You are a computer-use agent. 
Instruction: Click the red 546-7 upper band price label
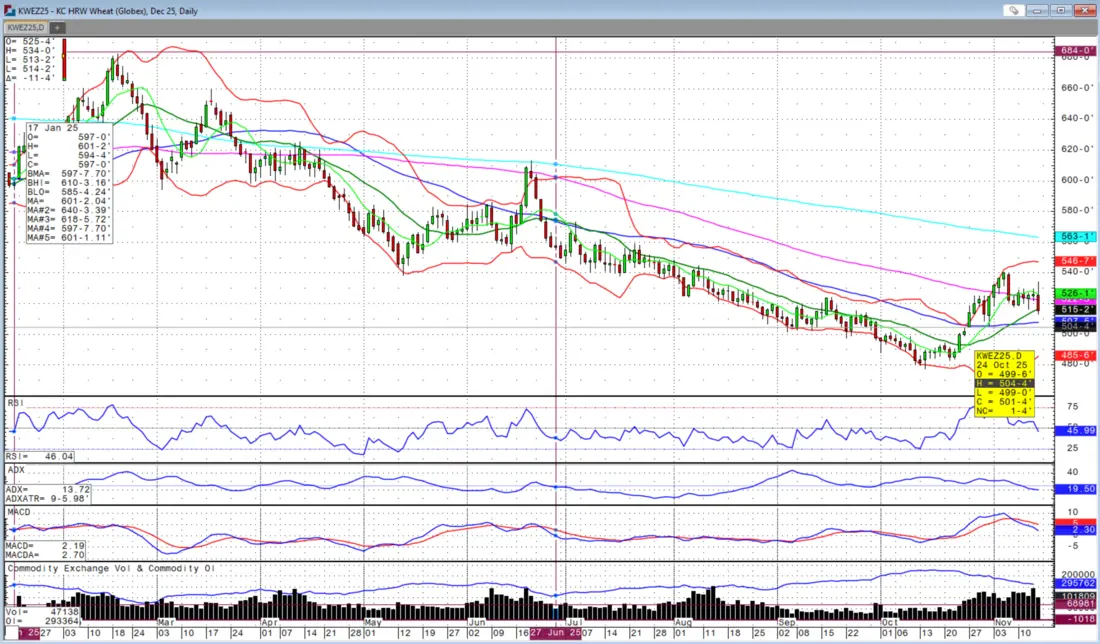[1075, 260]
